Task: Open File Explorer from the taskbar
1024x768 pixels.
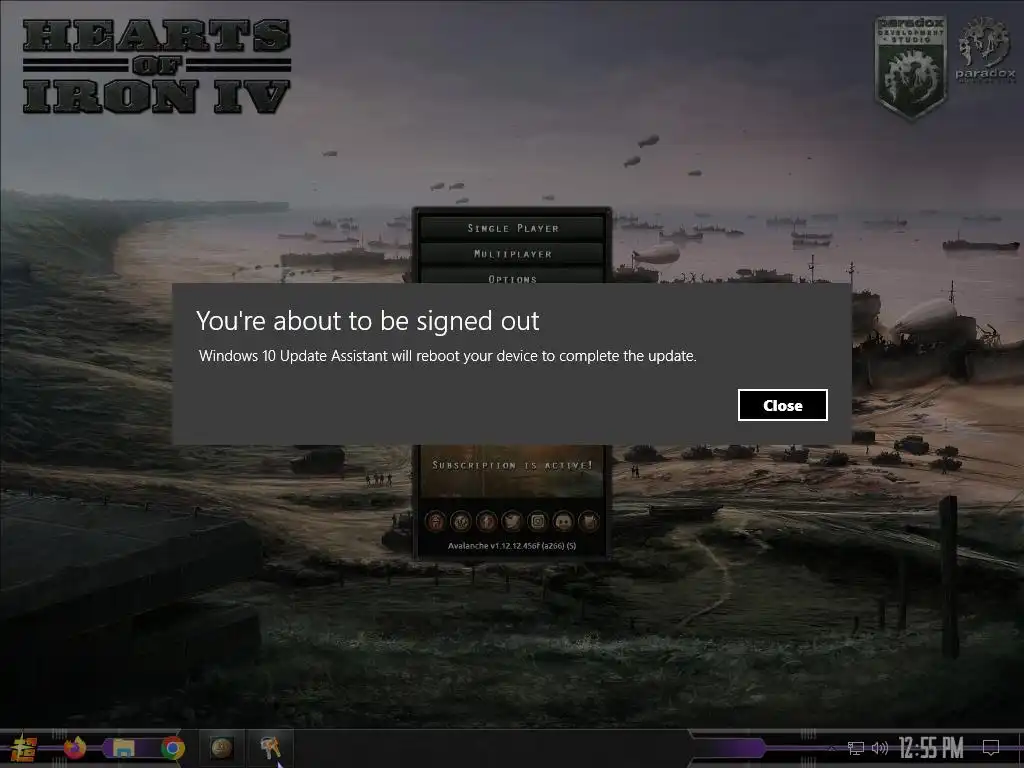Action: (x=123, y=748)
